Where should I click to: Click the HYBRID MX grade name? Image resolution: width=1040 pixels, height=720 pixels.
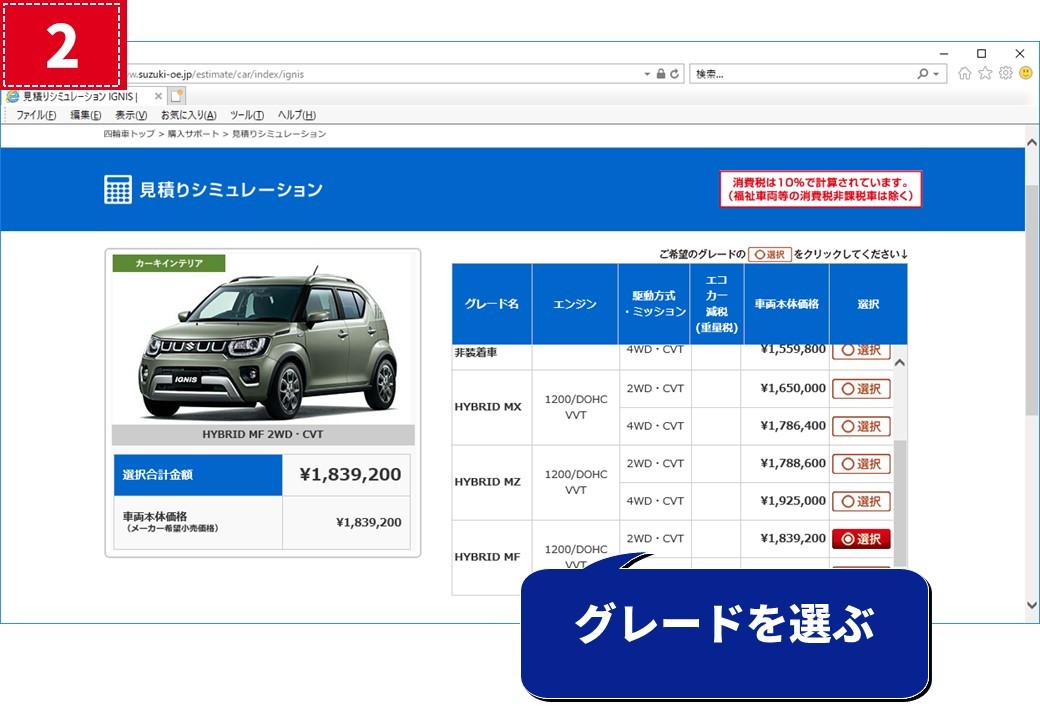tap(488, 407)
